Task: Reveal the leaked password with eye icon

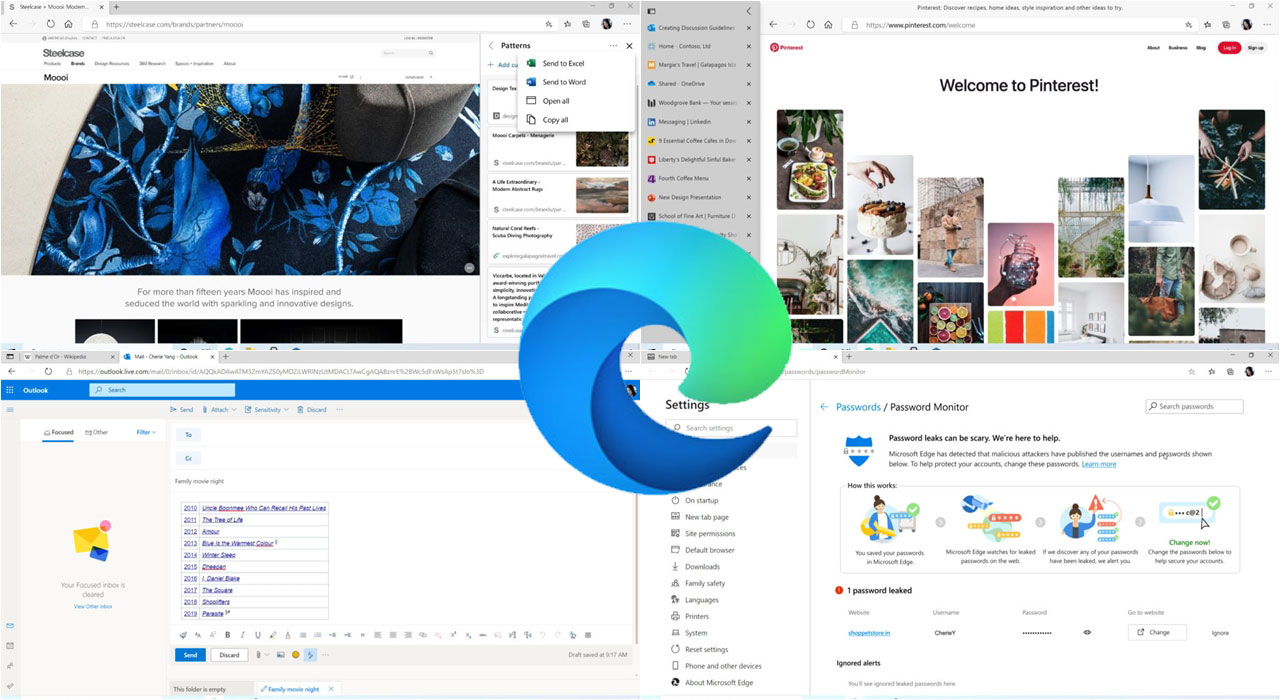Action: click(1087, 632)
